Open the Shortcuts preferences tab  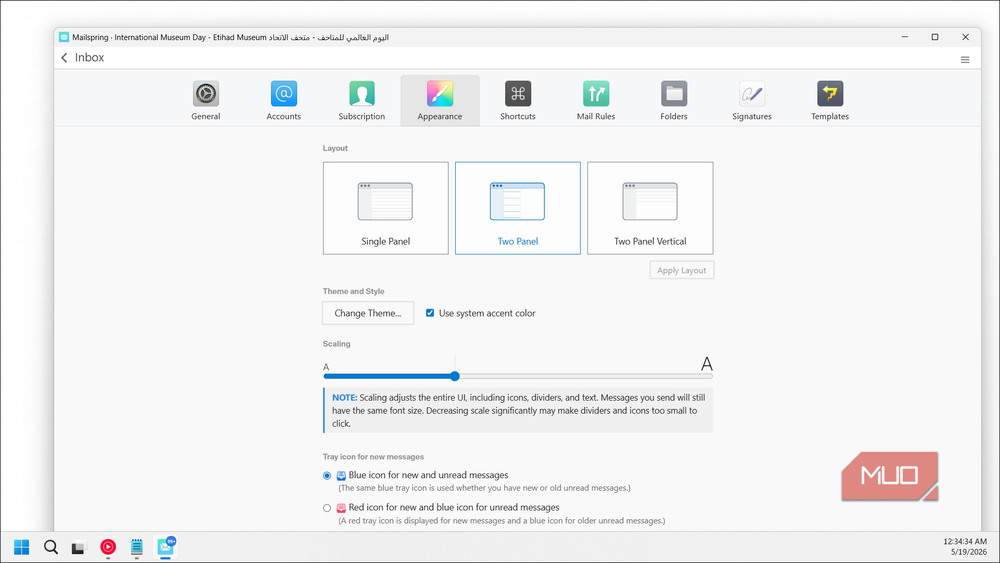pos(518,101)
